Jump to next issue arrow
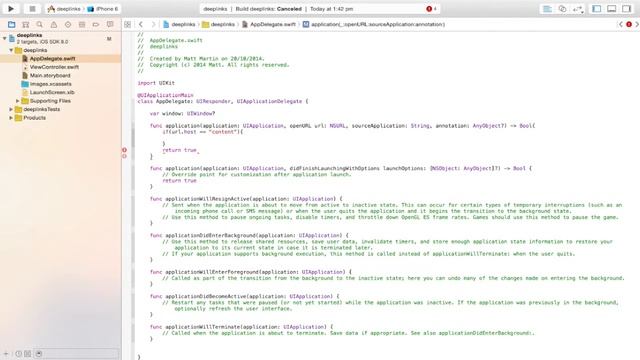 click(x=637, y=24)
